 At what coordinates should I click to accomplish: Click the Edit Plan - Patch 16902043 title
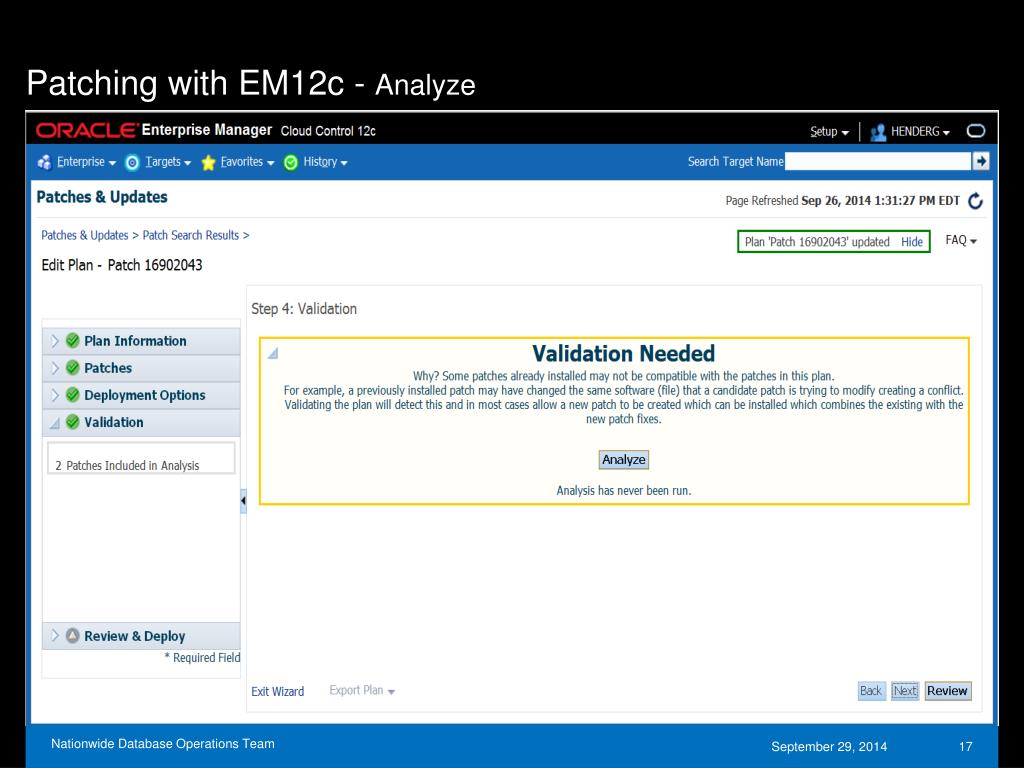[122, 265]
